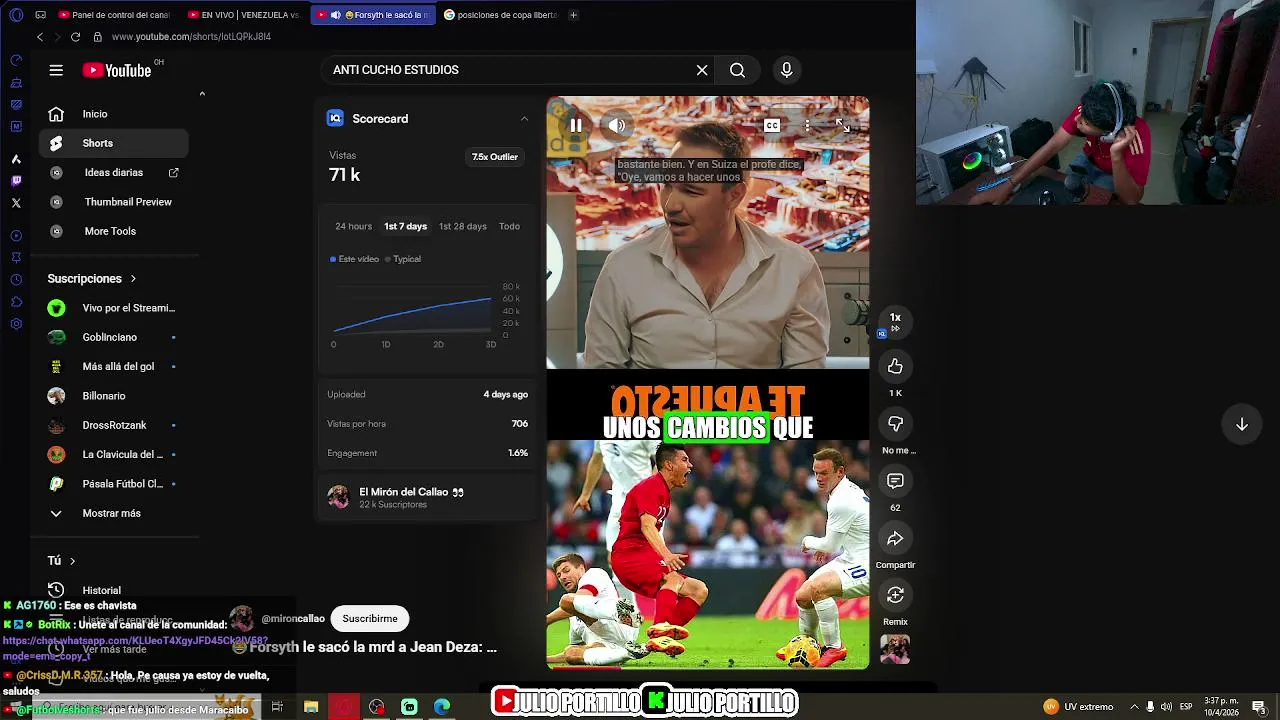Change the 1x playback speed
The image size is (1280, 720).
(895, 320)
